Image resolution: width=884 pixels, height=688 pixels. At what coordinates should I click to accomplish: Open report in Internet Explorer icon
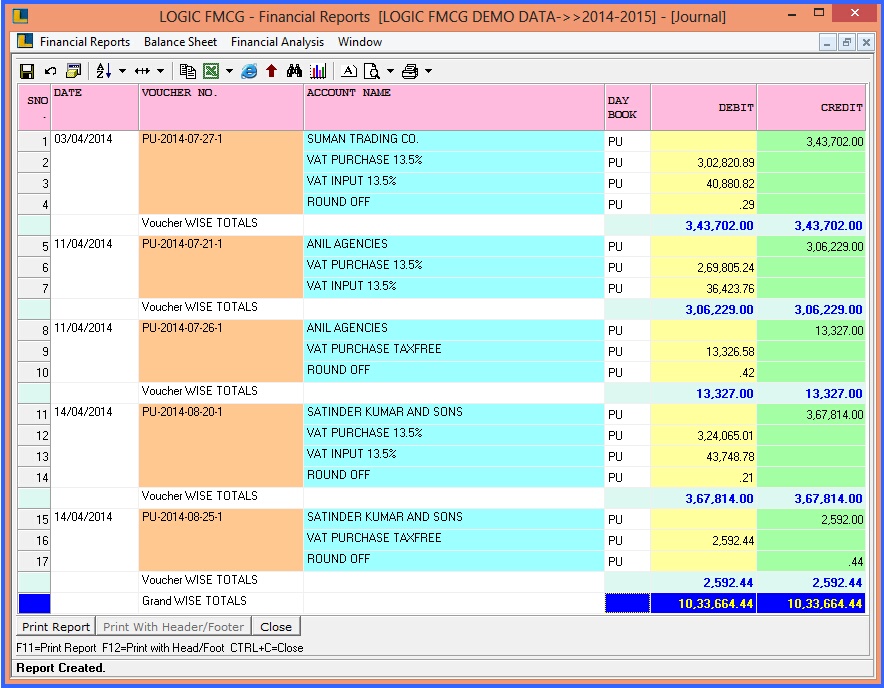pos(249,71)
